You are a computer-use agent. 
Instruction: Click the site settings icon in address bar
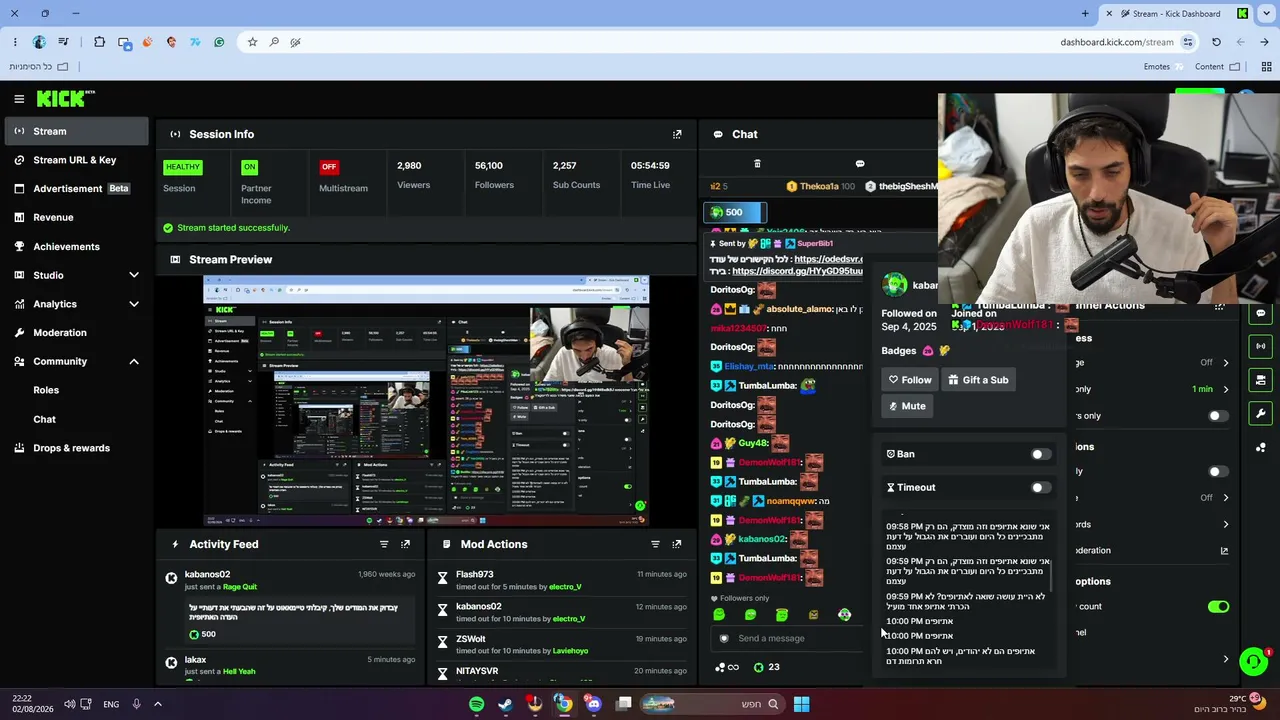tap(1188, 42)
